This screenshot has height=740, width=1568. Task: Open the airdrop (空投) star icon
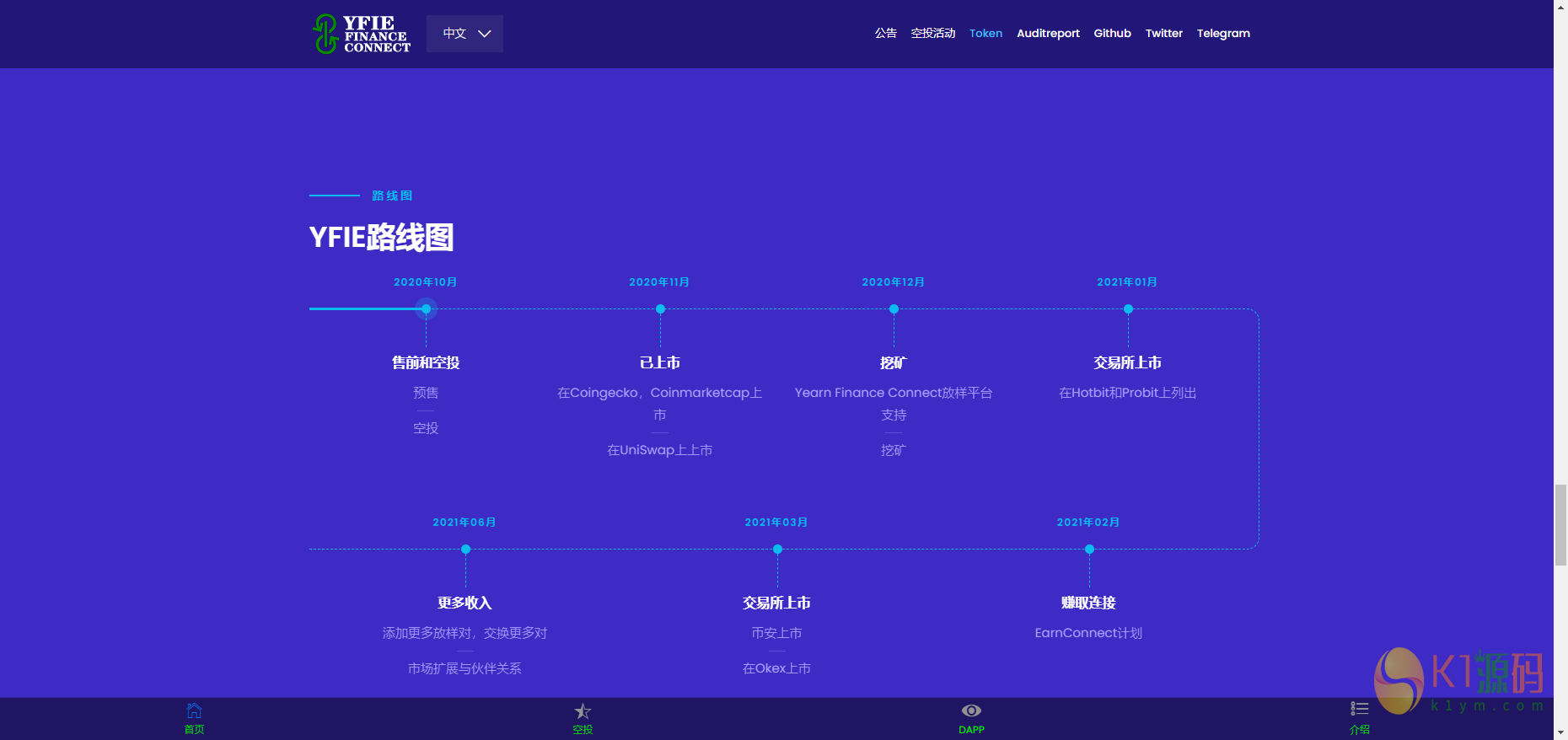tap(583, 711)
